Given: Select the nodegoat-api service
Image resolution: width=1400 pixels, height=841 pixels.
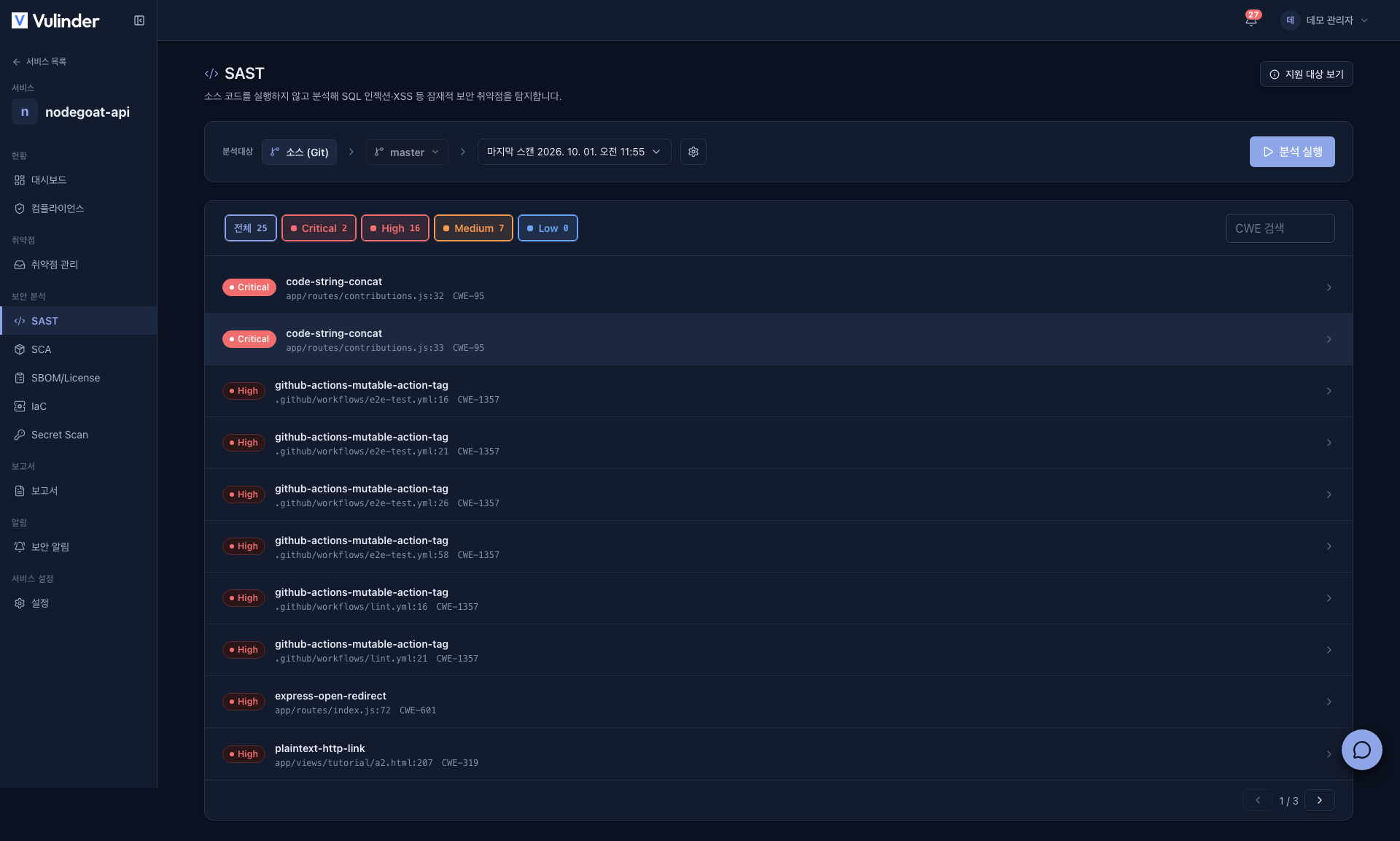Looking at the screenshot, I should [x=71, y=112].
